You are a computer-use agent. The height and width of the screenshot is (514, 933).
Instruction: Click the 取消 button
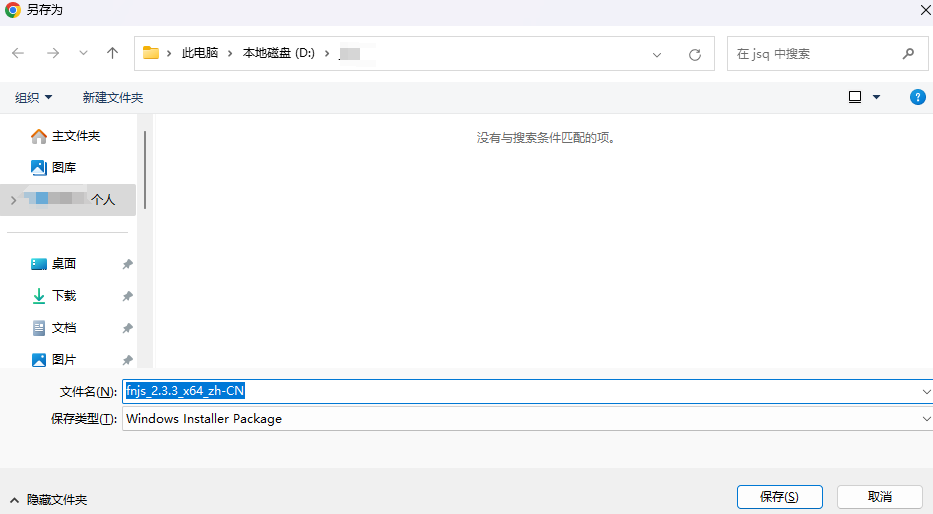(879, 496)
